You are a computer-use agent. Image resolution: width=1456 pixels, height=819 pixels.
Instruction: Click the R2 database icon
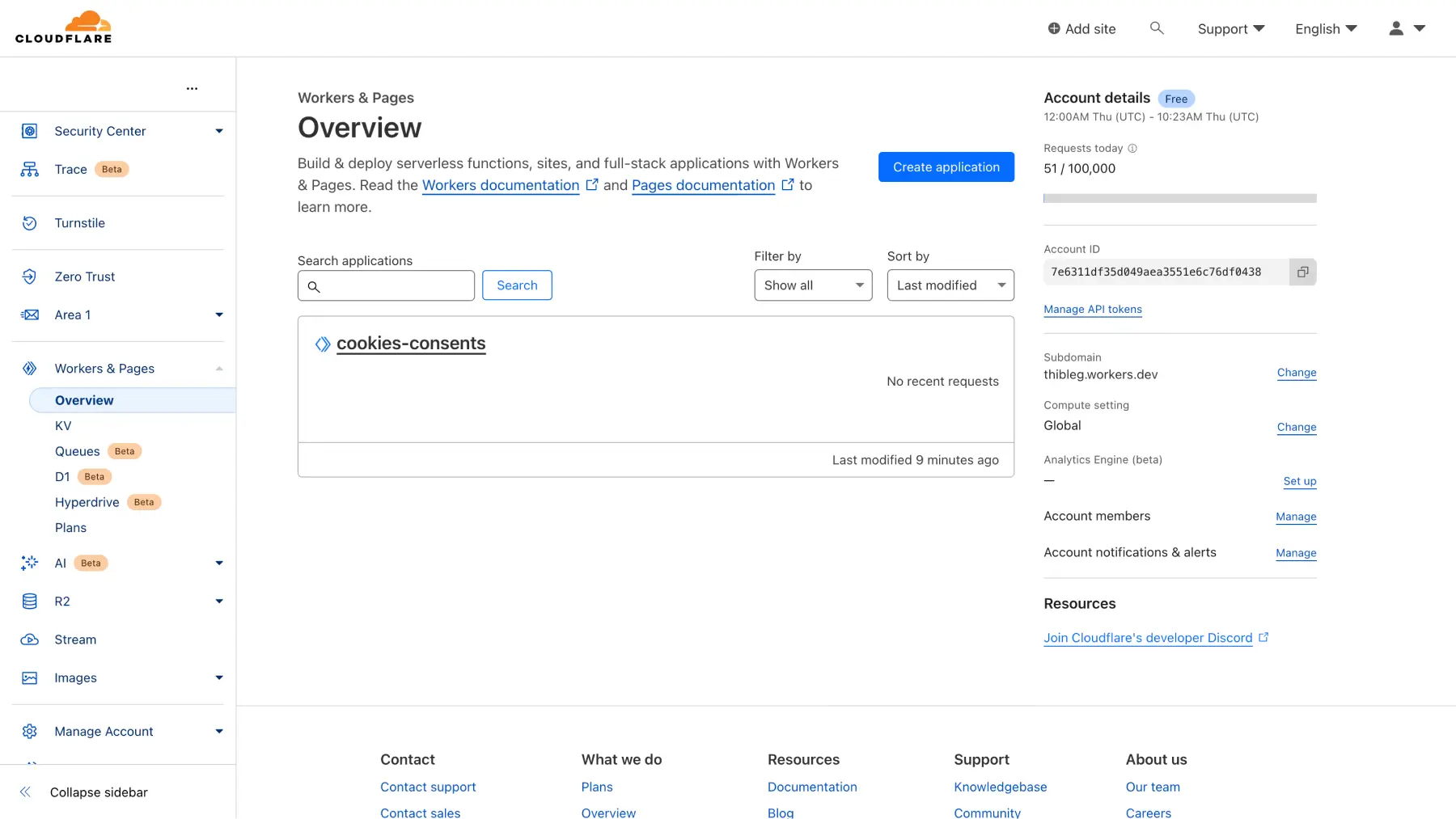(30, 601)
